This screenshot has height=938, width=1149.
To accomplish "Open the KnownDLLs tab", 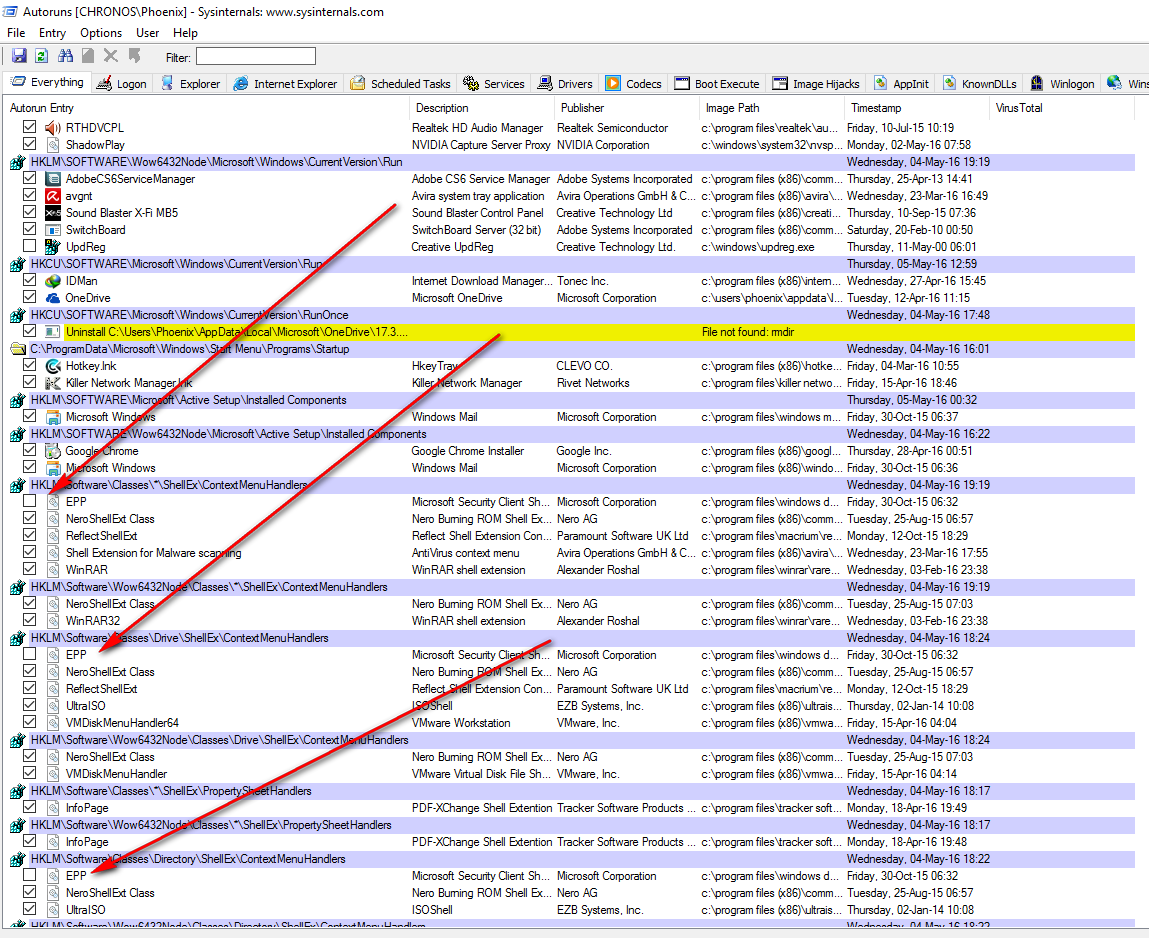I will [980, 84].
